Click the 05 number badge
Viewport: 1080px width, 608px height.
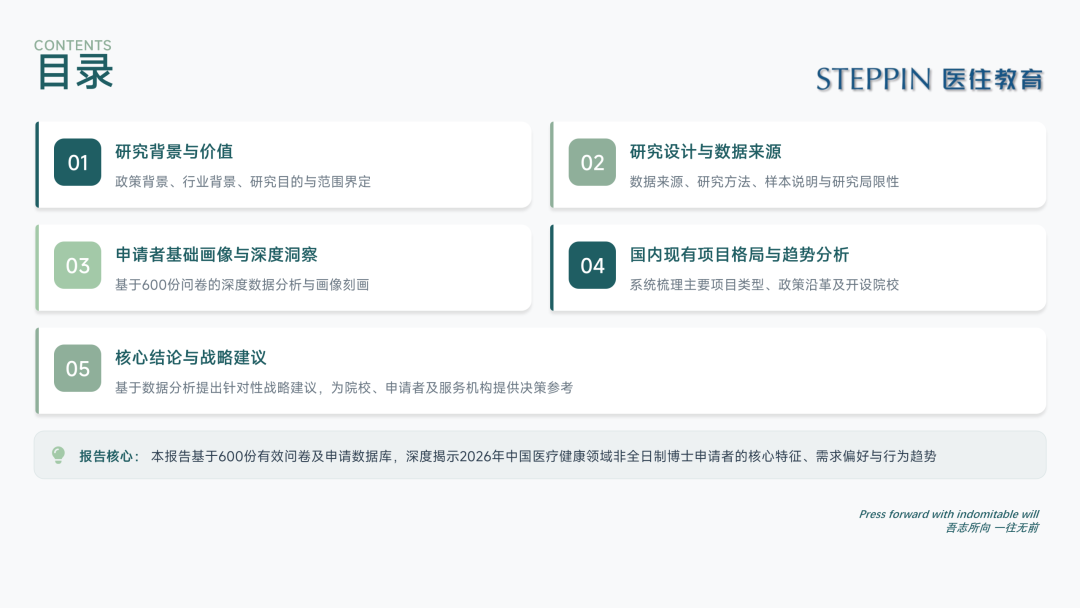(x=78, y=368)
